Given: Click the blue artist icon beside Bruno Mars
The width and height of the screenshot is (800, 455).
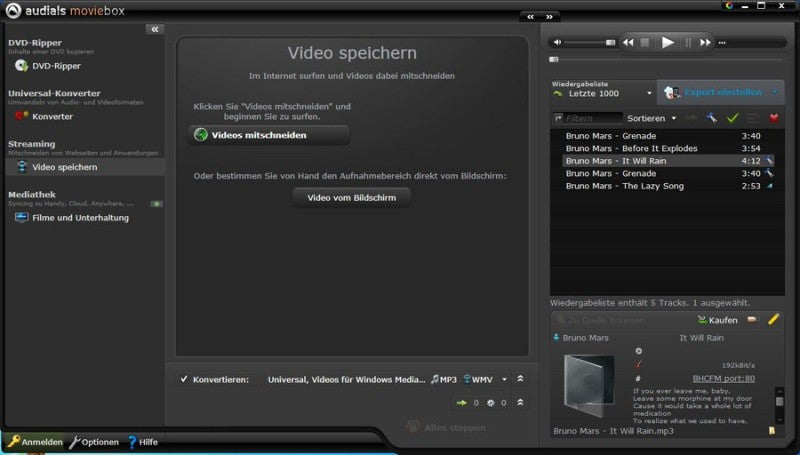Looking at the screenshot, I should [556, 337].
